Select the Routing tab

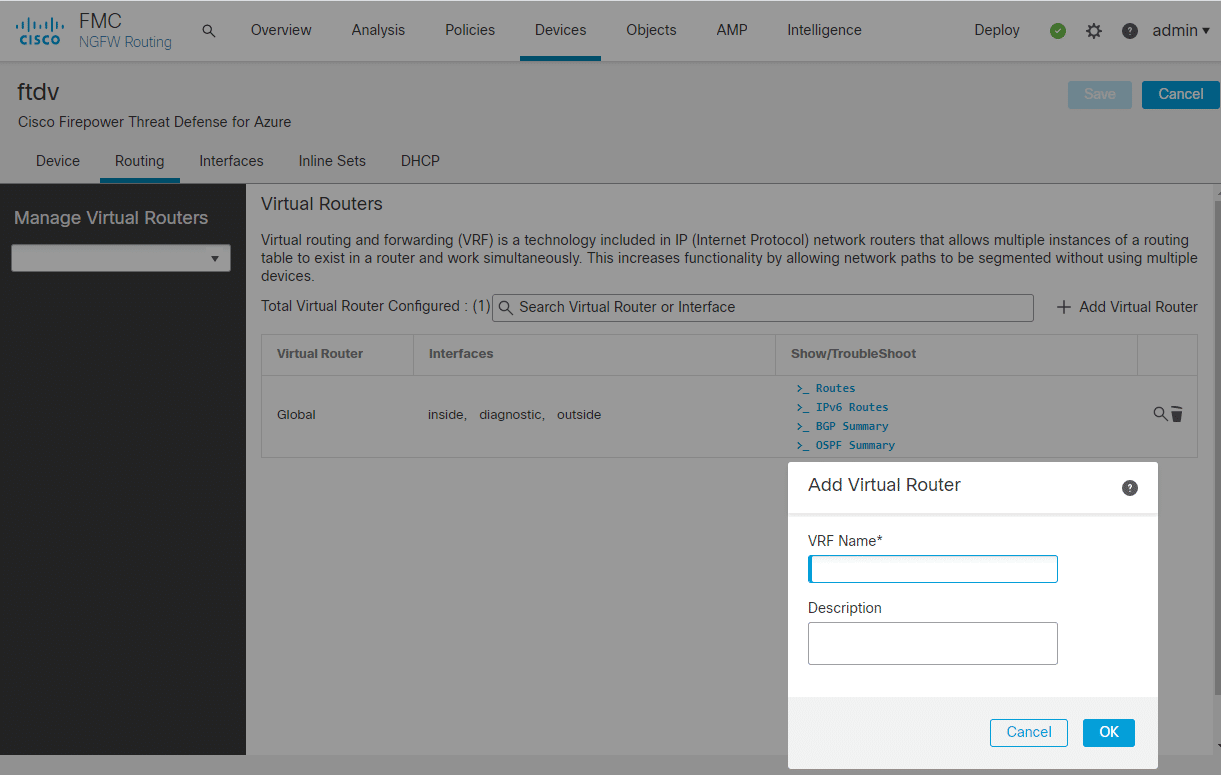coord(140,161)
